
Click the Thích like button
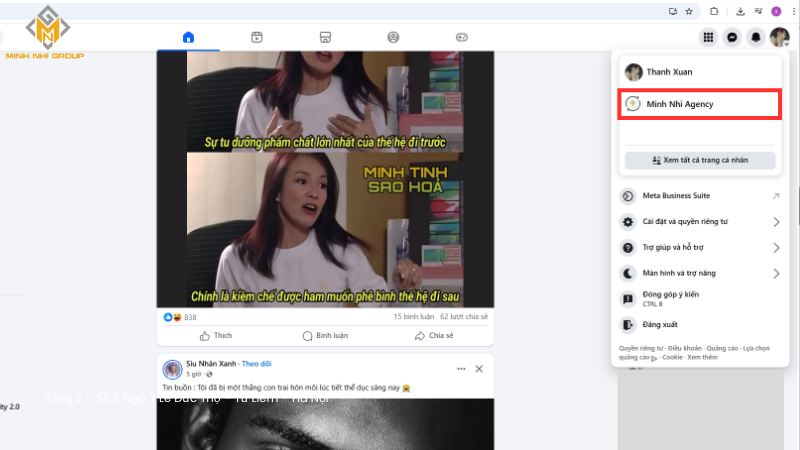pos(216,336)
